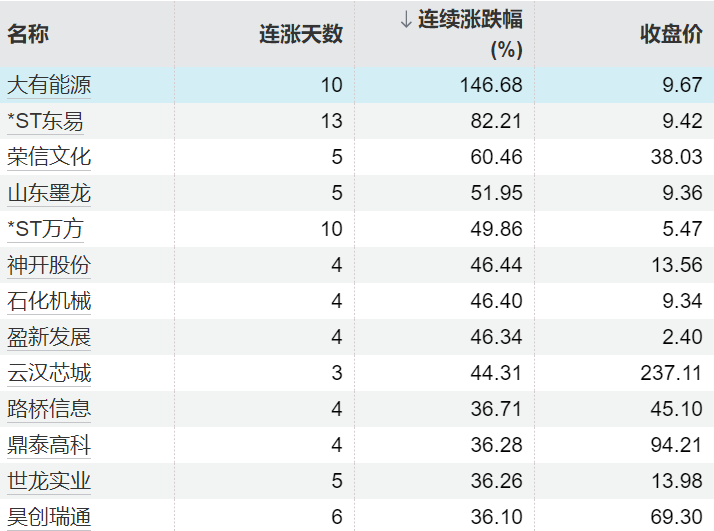Open stock link *ST万方
Screen dimensions: 714x531
click(x=45, y=229)
